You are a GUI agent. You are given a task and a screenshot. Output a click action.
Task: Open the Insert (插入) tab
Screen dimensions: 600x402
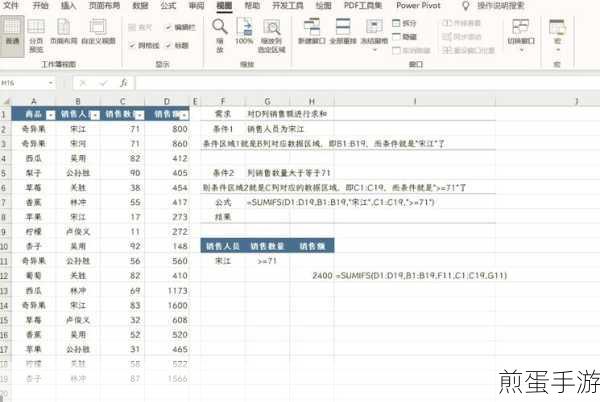pyautogui.click(x=68, y=6)
